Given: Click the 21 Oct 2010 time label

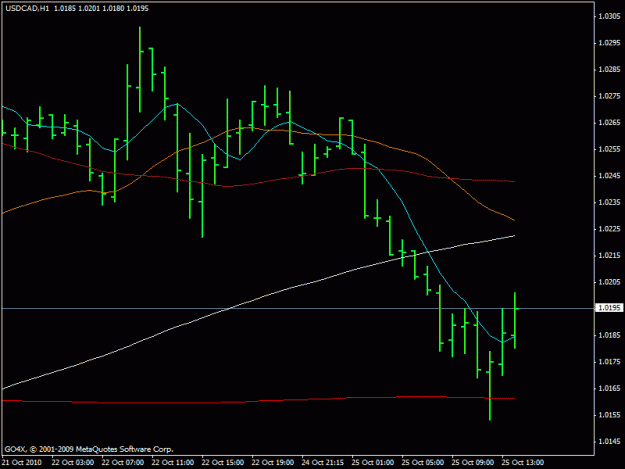Looking at the screenshot, I should (22, 462).
